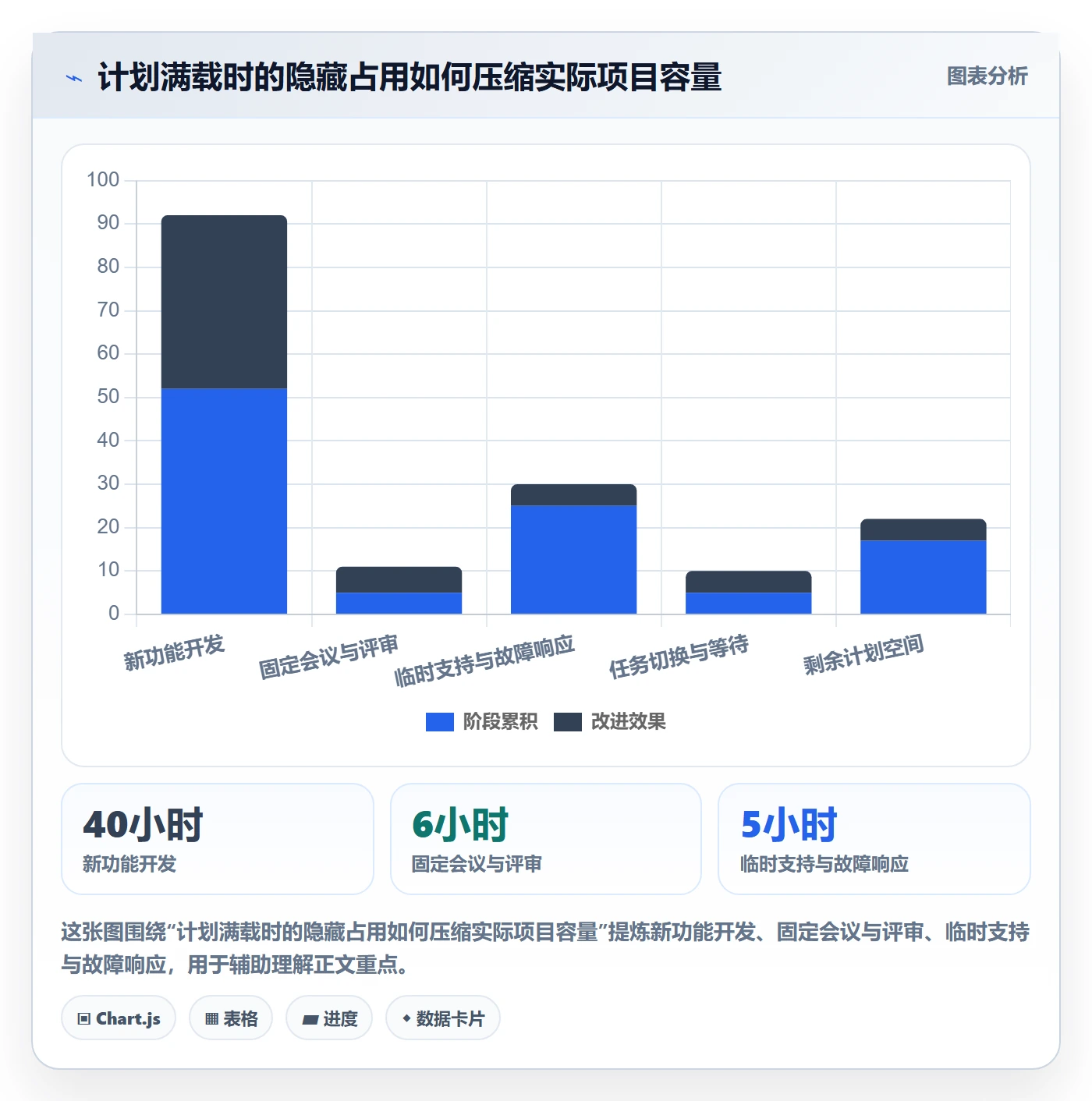Viewport: 1092px width, 1101px height.
Task: Select the 表格 tag chip
Action: [231, 1018]
